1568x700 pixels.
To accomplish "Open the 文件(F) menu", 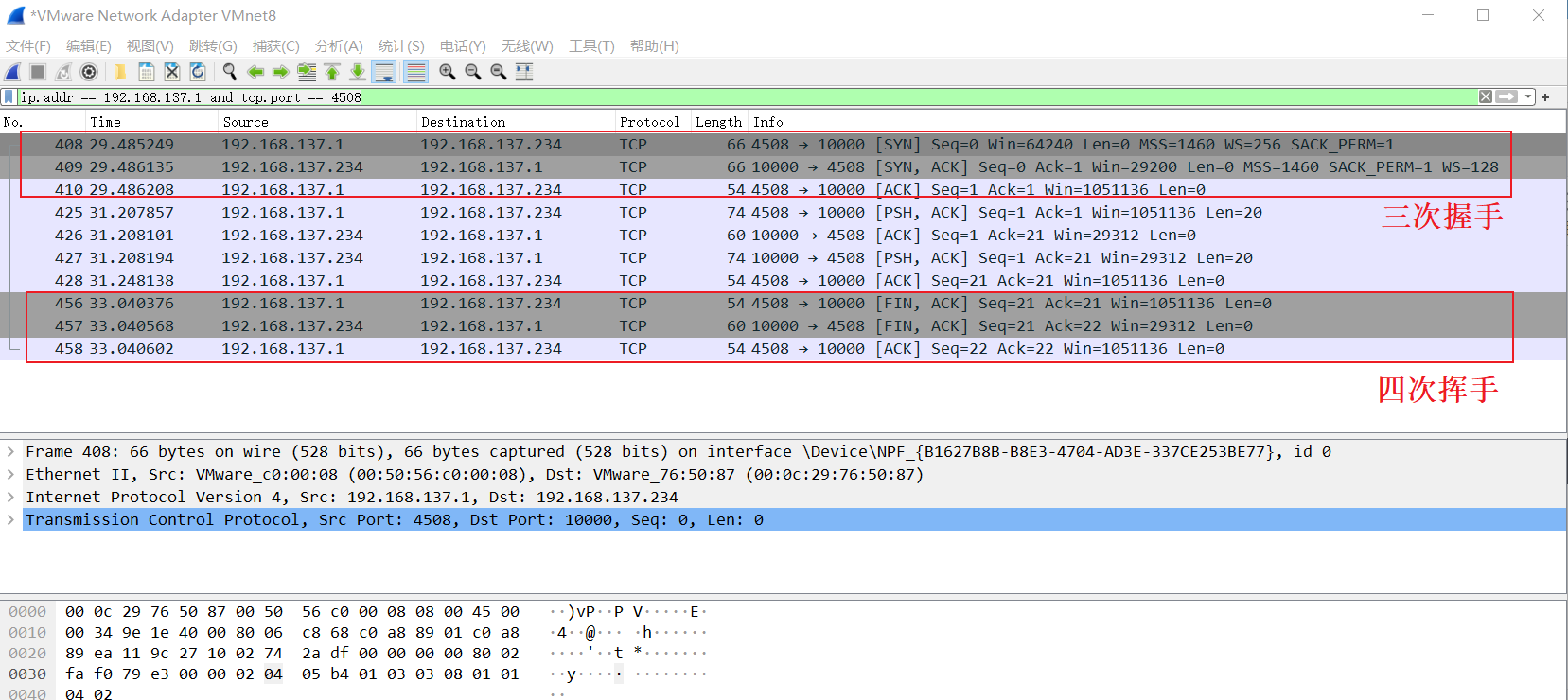I will (x=28, y=46).
